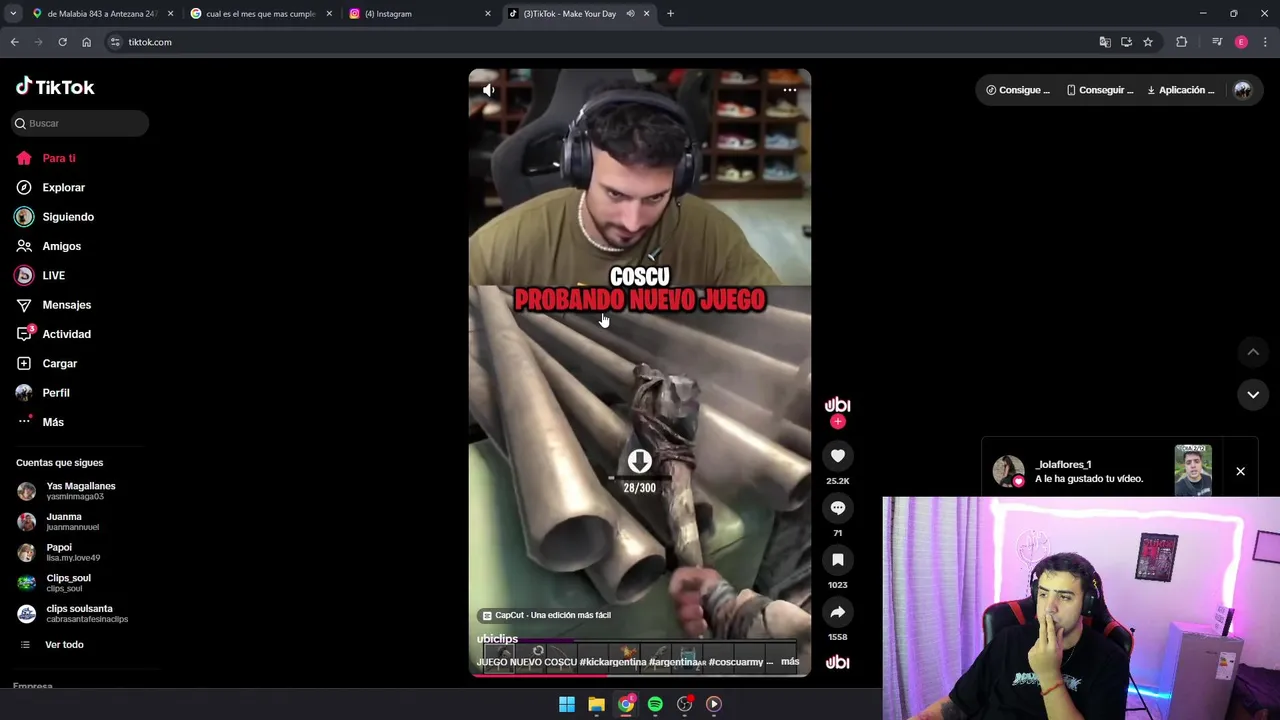Screen dimensions: 1280x720
Task: Share the video with arrow icon
Action: [837, 612]
